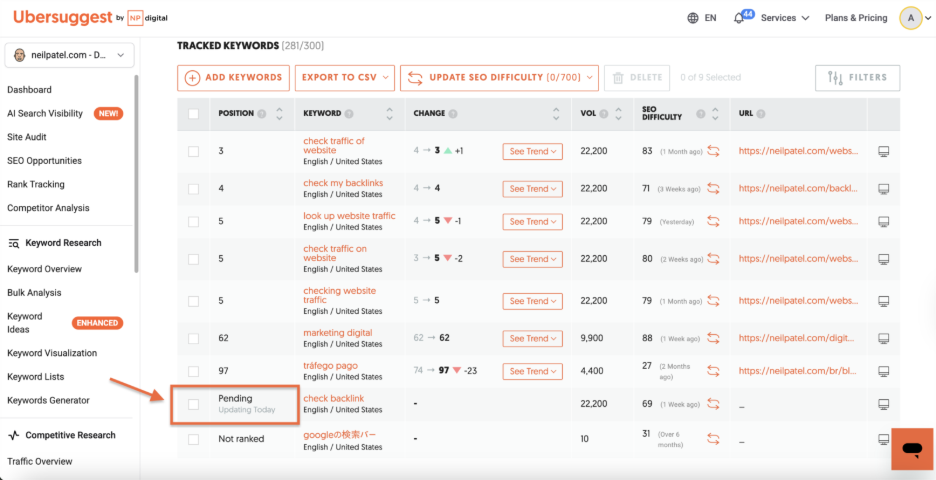Open Rank Tracking in sidebar
The image size is (936, 480).
36,184
